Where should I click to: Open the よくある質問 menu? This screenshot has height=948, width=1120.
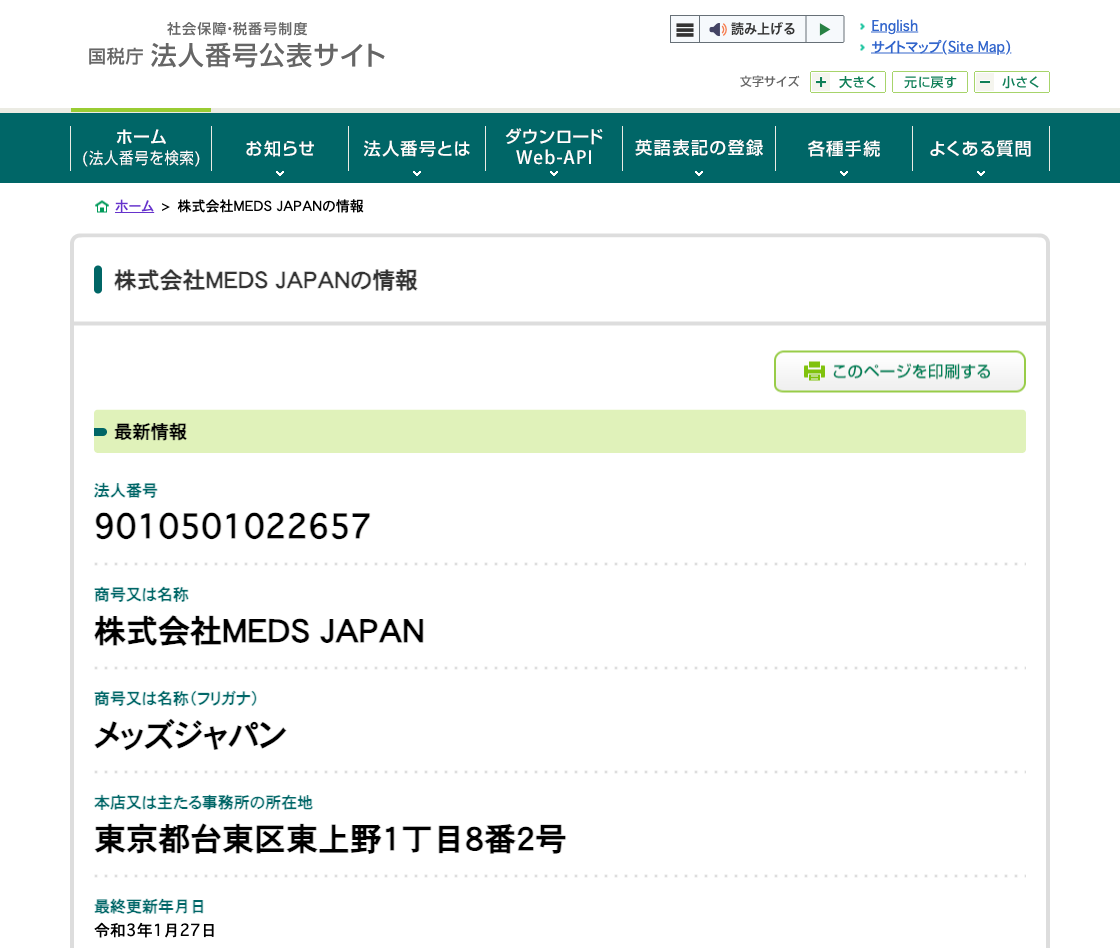[x=981, y=148]
